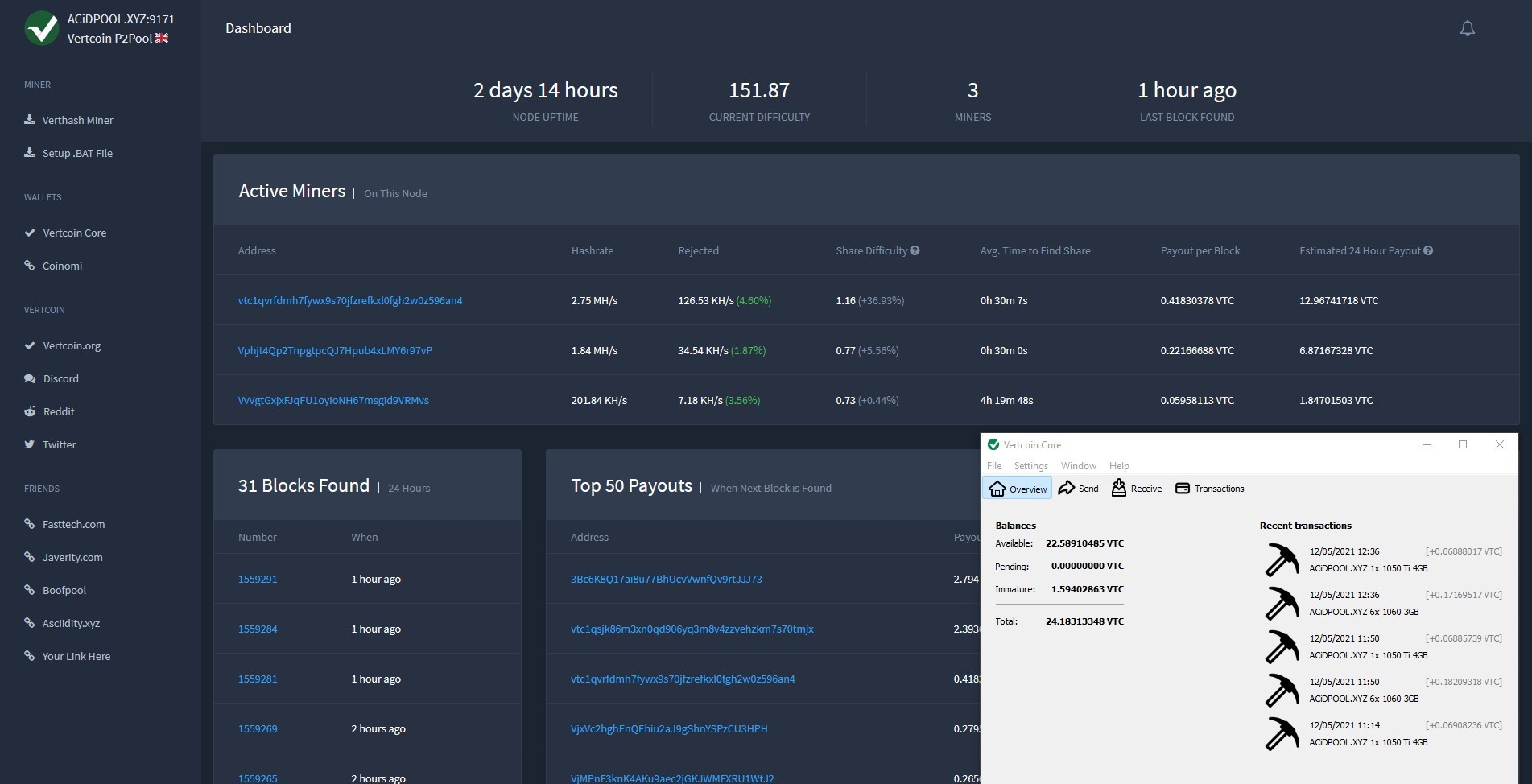Click the download icon beside Verthash Miner
The height and width of the screenshot is (784, 1532).
tap(30, 120)
